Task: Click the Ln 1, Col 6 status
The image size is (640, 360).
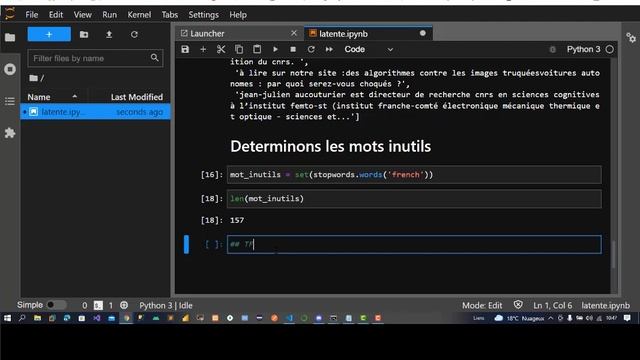Action: tap(552, 305)
